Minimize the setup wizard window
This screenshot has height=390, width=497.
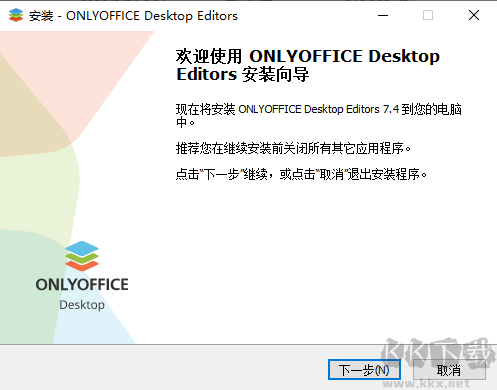click(383, 15)
